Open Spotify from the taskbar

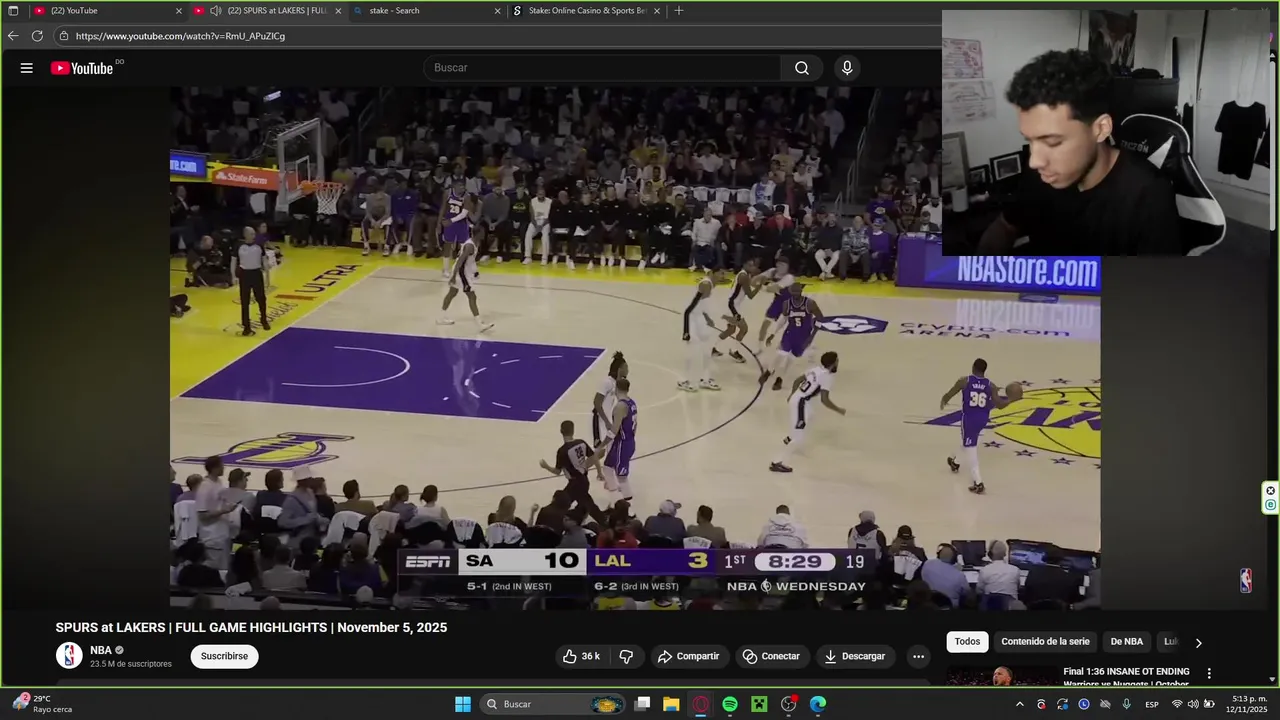(730, 704)
